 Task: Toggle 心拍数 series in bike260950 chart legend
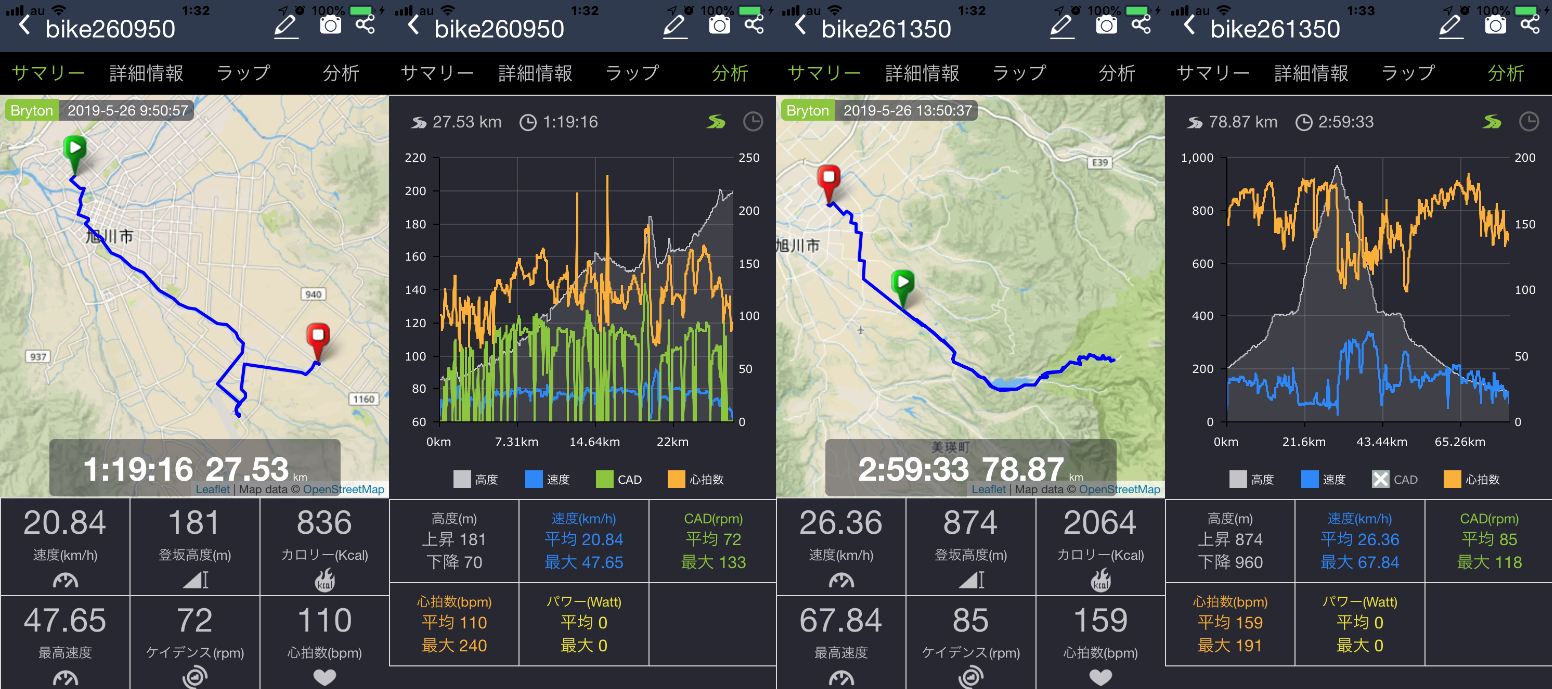point(676,479)
